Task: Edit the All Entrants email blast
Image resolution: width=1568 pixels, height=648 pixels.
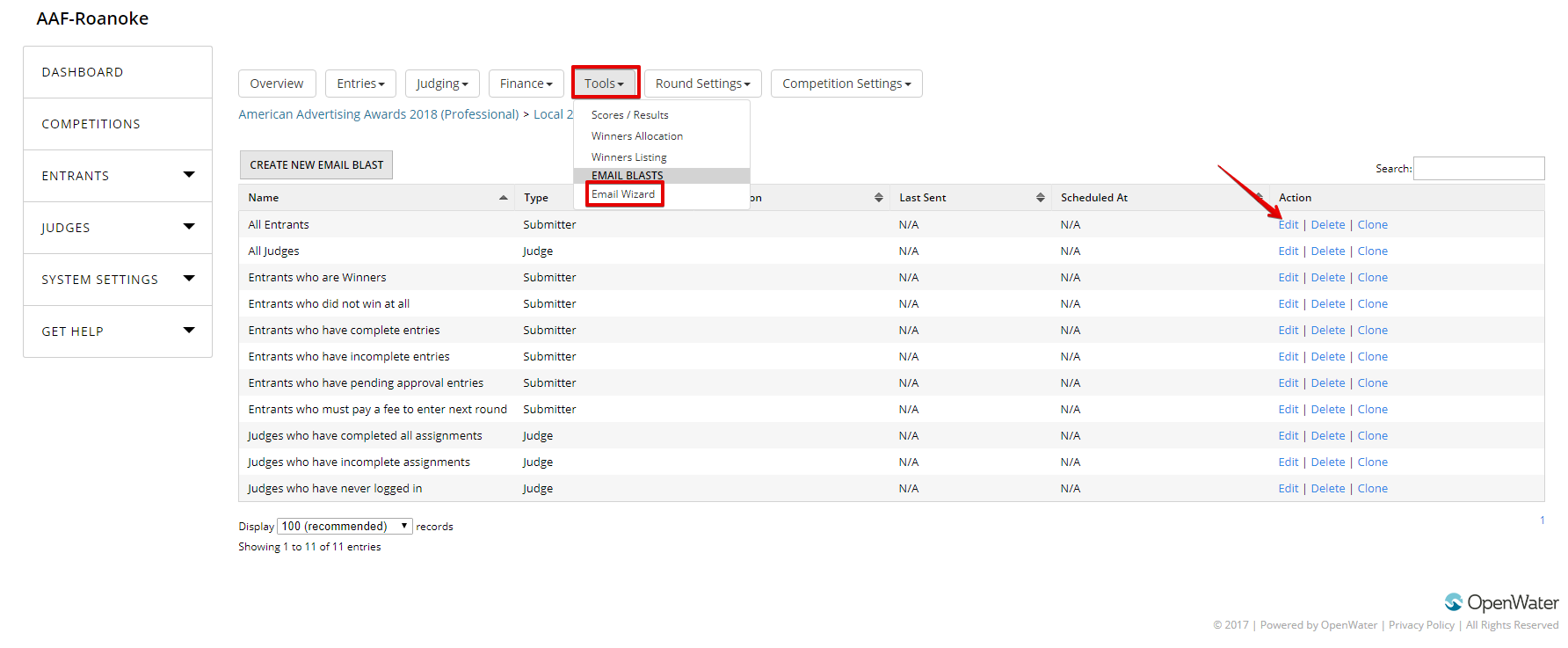Action: pyautogui.click(x=1289, y=225)
